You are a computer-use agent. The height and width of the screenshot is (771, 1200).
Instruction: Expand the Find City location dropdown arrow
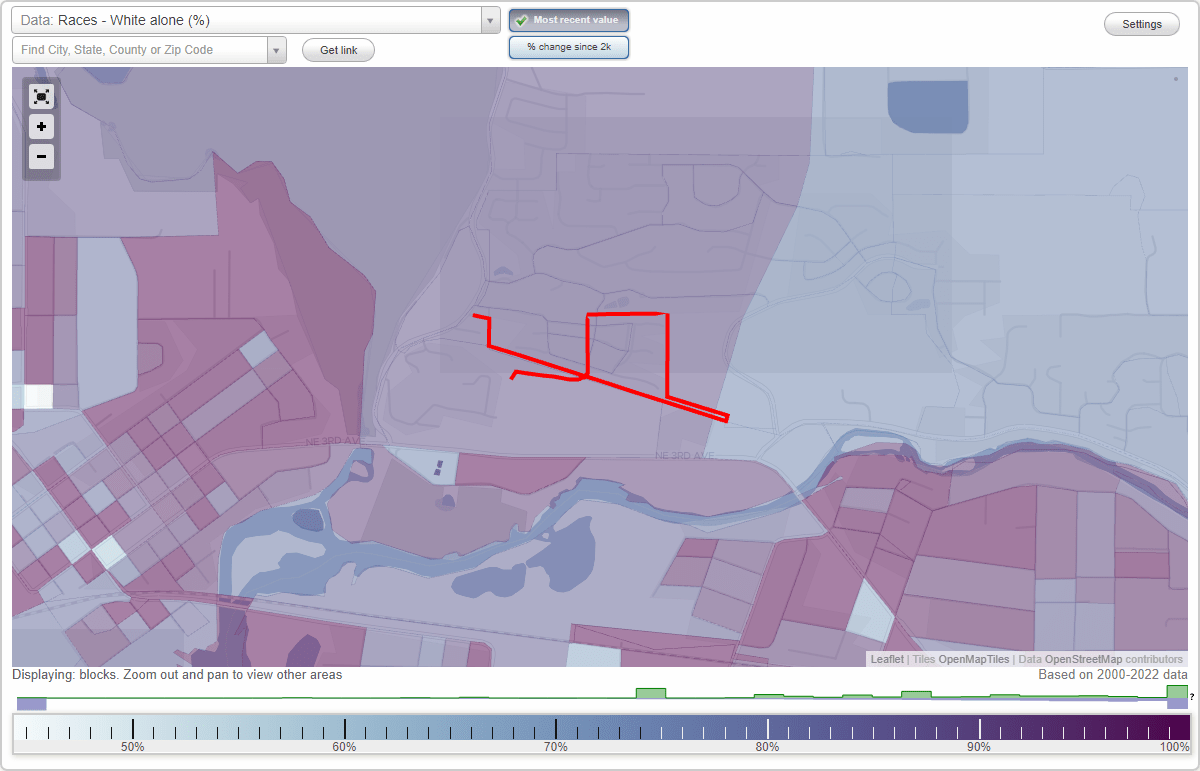[277, 50]
